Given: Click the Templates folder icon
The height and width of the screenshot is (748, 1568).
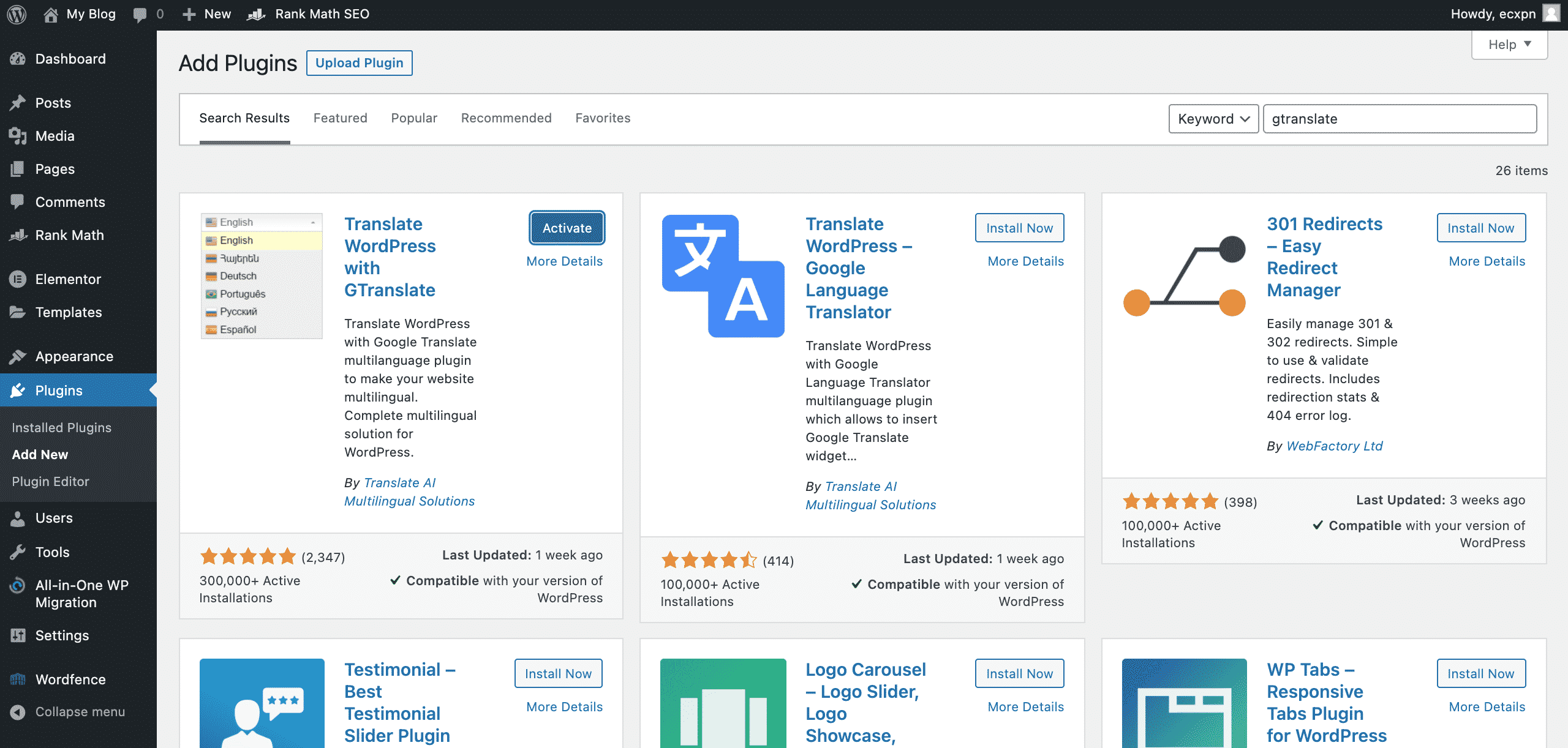Looking at the screenshot, I should point(18,312).
